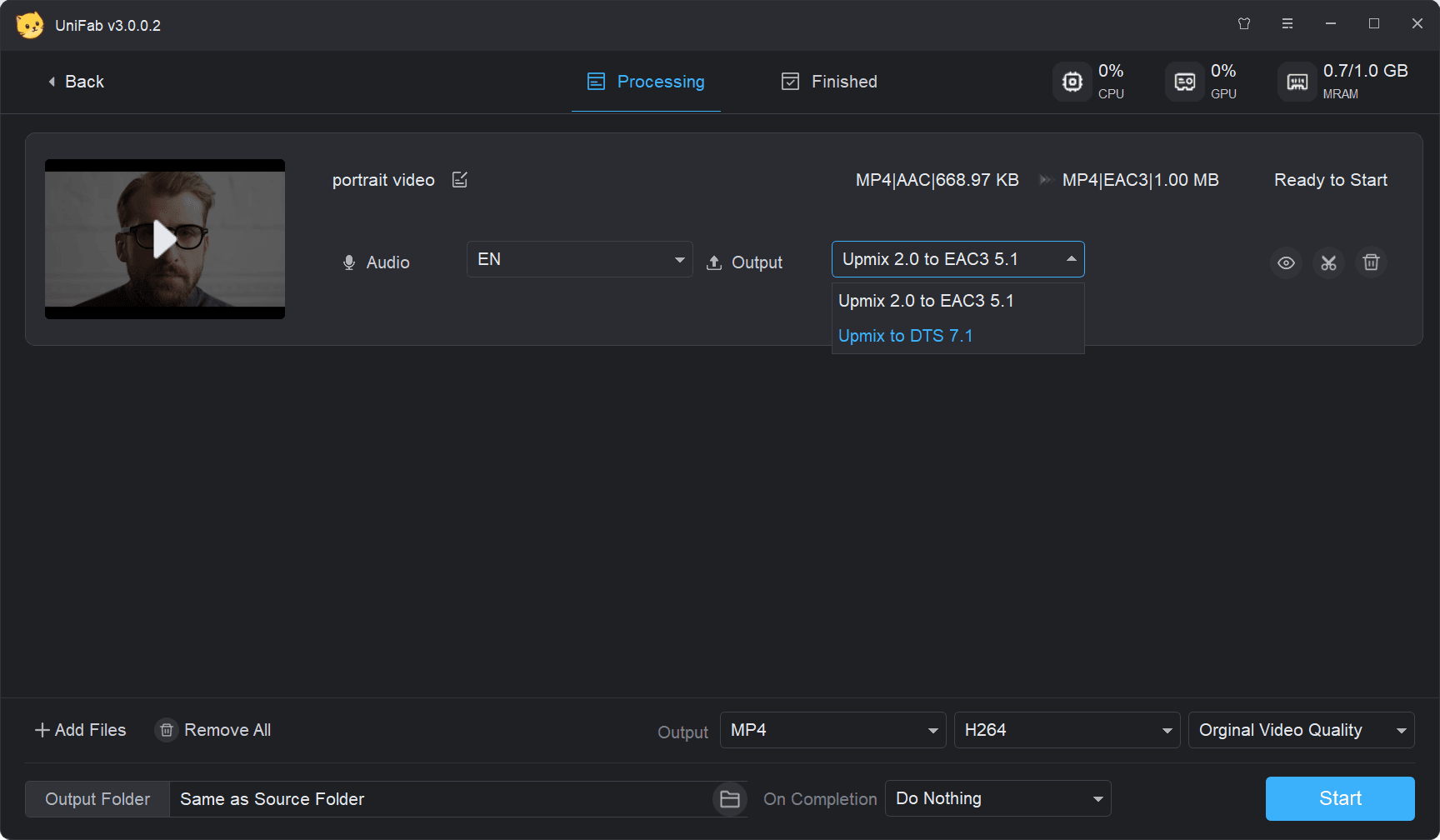This screenshot has width=1440, height=840.
Task: Edit the portrait video title via pencil icon
Action: click(460, 180)
